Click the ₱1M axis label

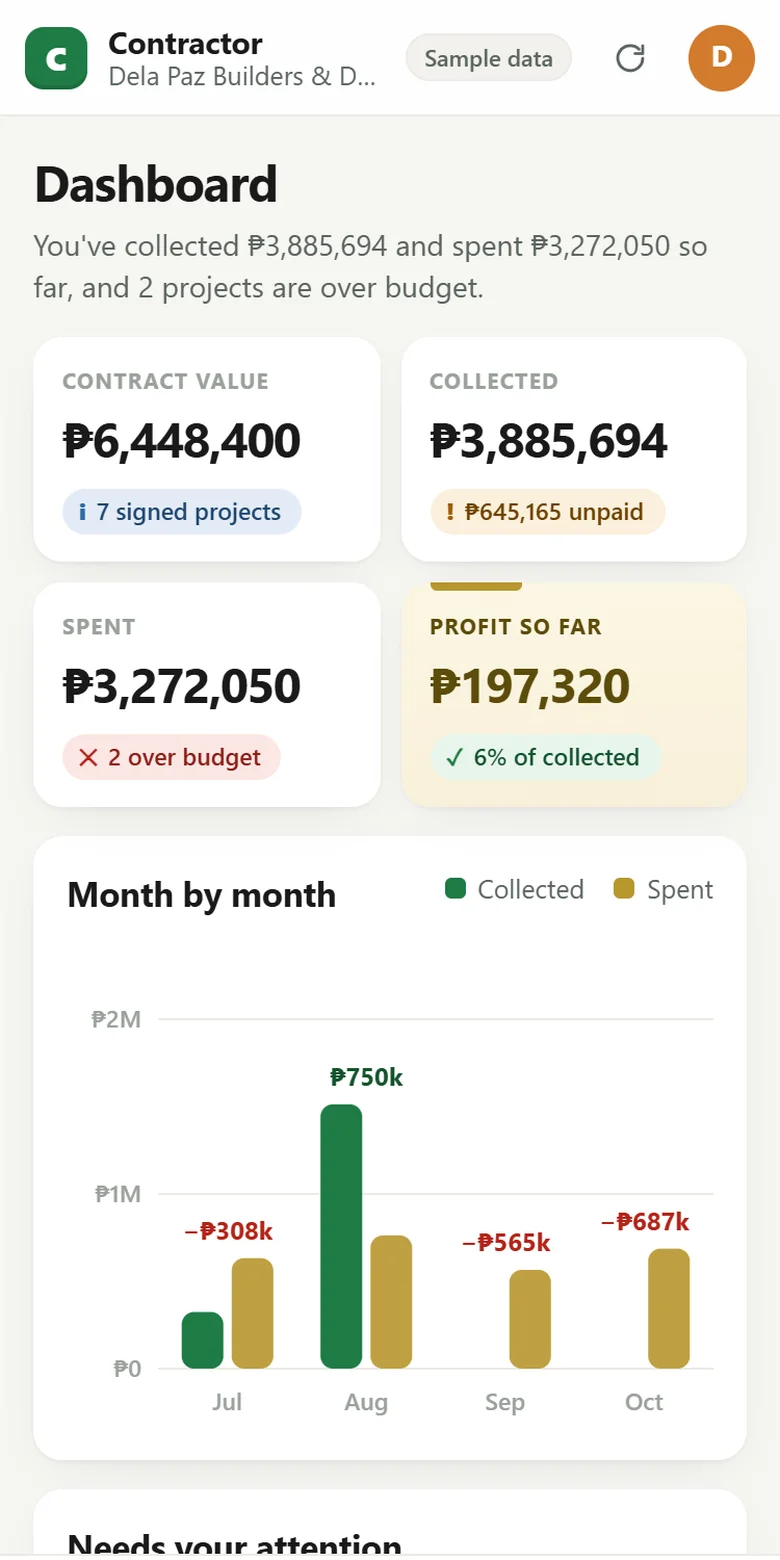pyautogui.click(x=119, y=1193)
